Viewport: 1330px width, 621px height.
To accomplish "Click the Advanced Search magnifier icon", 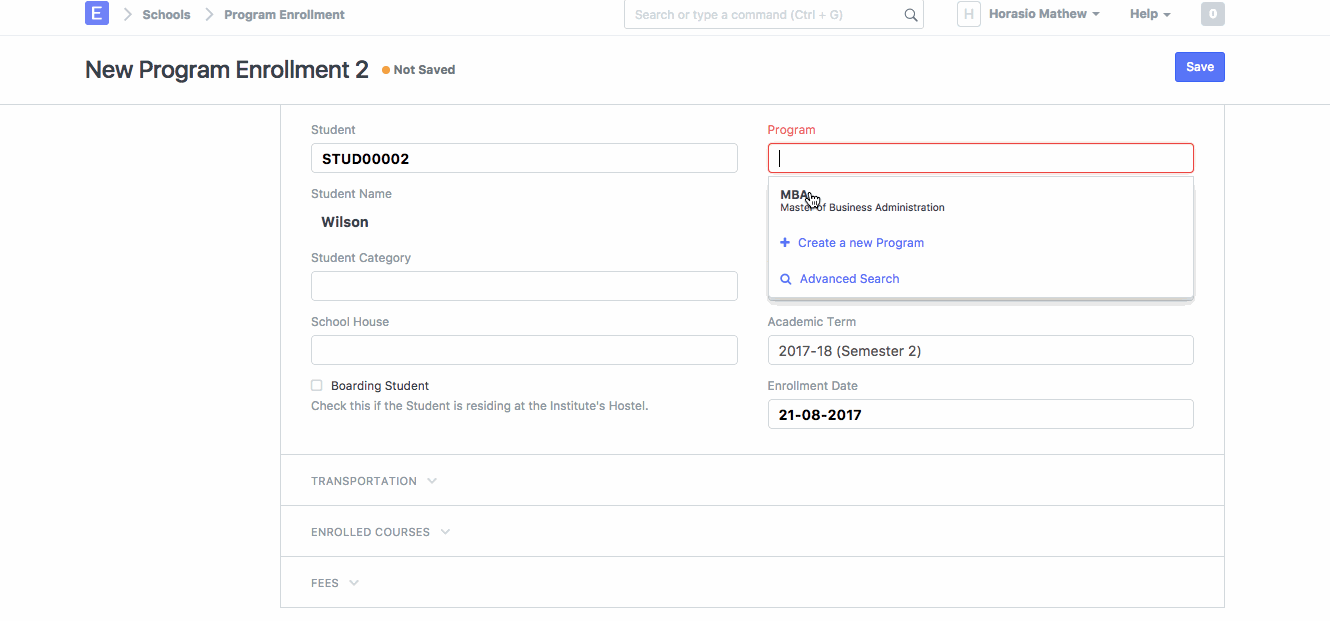I will pyautogui.click(x=786, y=279).
